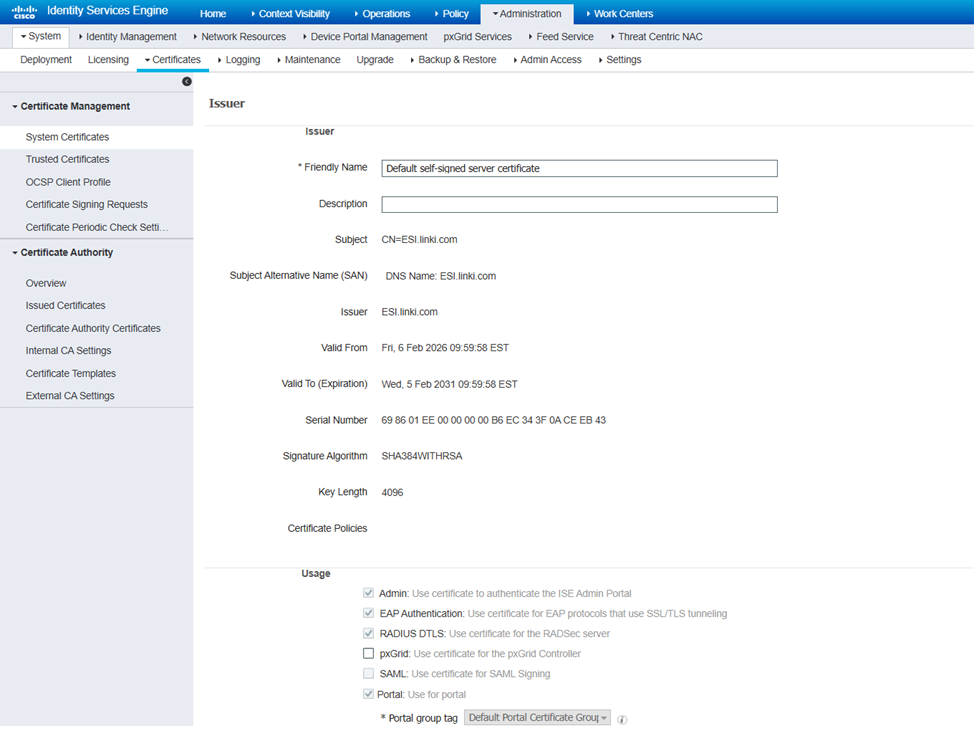974x736 pixels.
Task: Open the Certificates tab menu
Action: [173, 60]
